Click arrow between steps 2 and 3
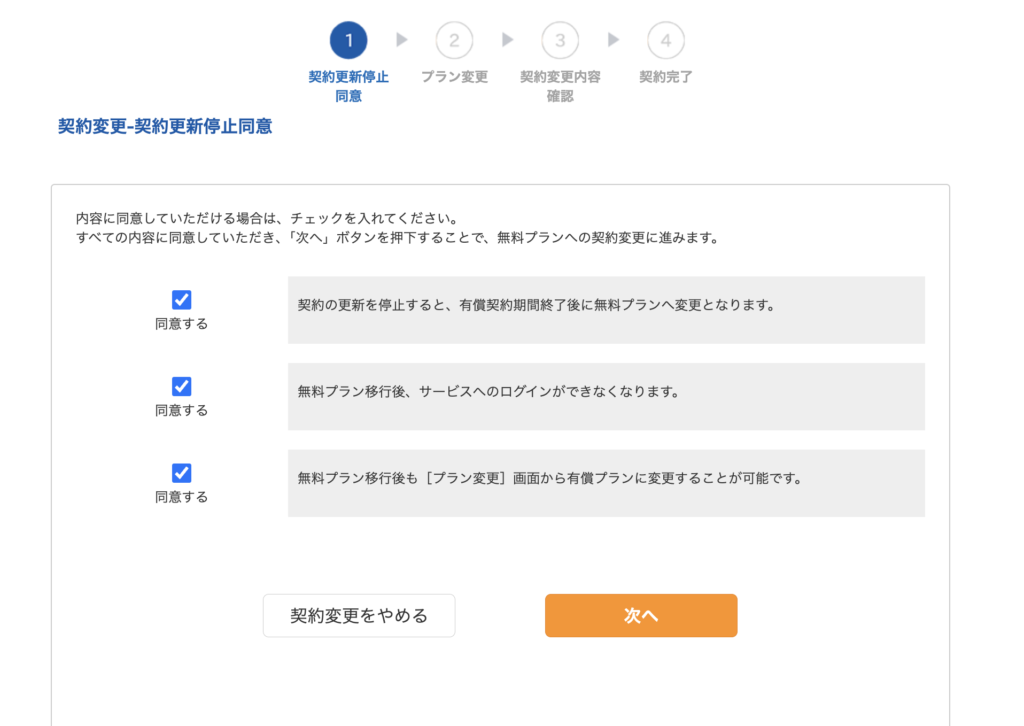The height and width of the screenshot is (726, 1024). coord(507,40)
